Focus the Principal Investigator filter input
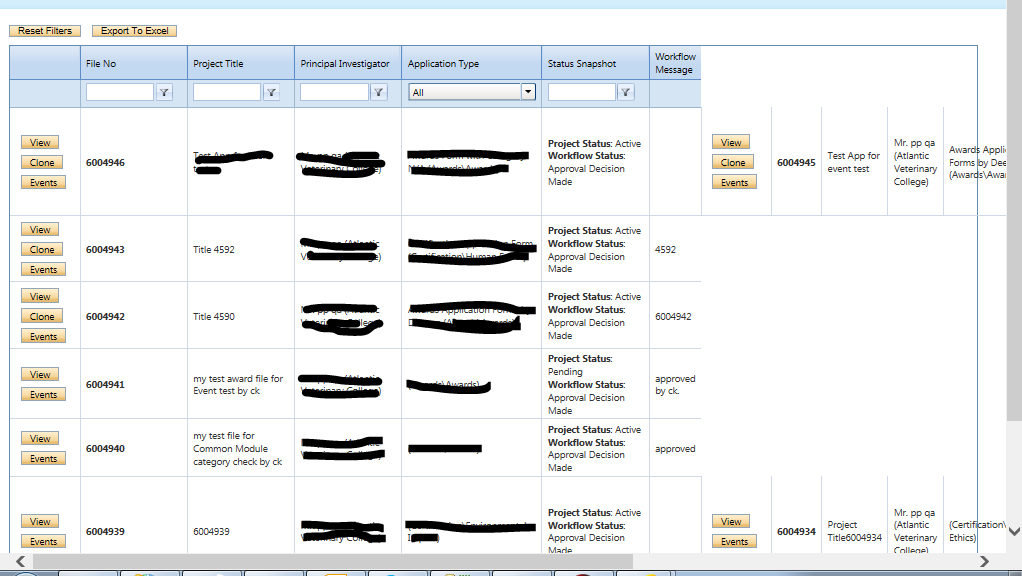 pyautogui.click(x=334, y=93)
